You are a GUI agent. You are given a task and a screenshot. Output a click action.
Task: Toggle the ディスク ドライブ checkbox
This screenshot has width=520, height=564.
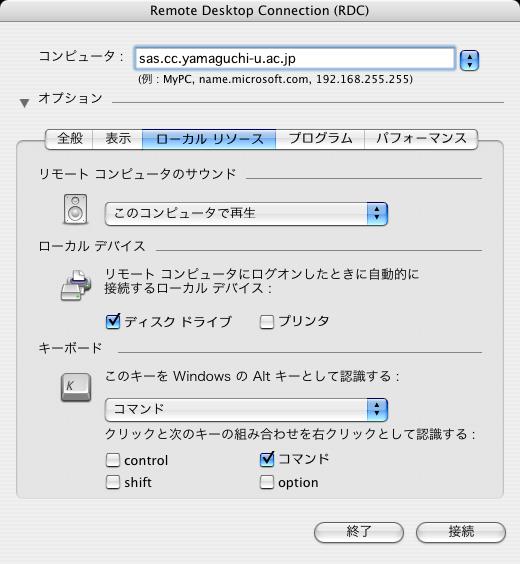[113, 322]
